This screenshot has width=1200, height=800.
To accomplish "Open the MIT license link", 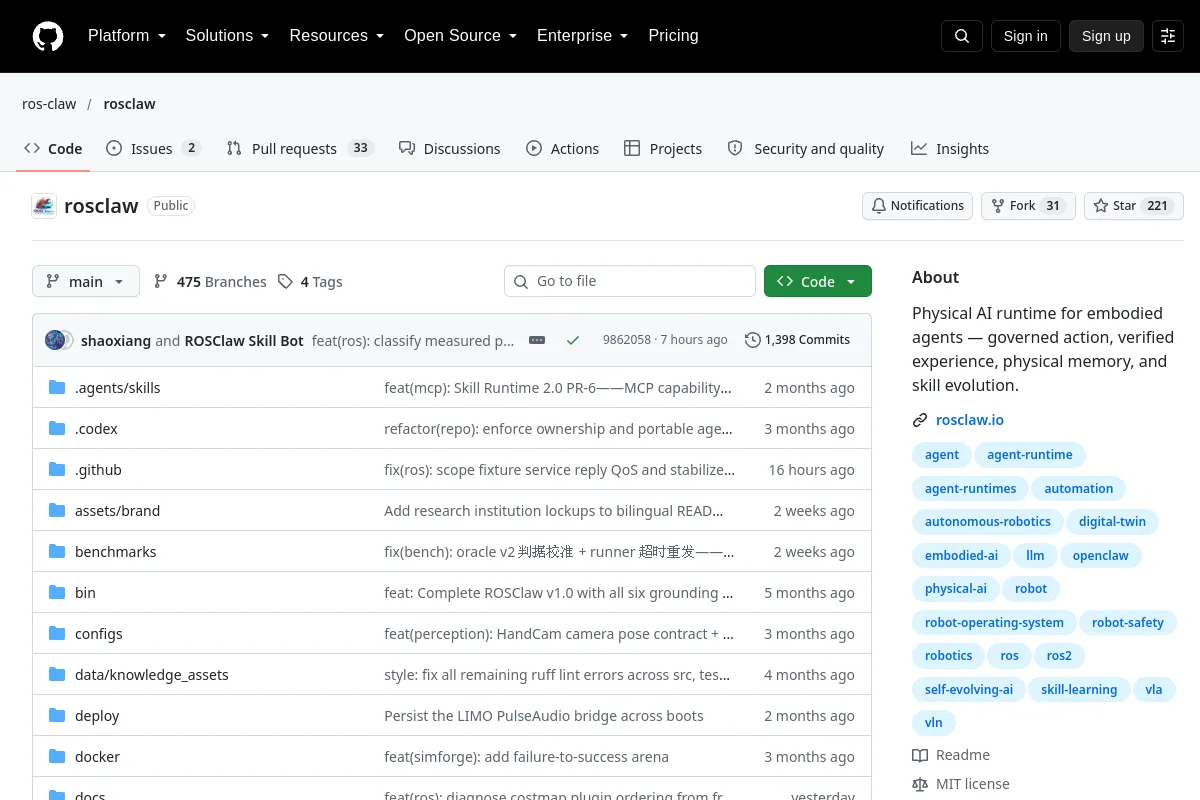I will coord(961,785).
